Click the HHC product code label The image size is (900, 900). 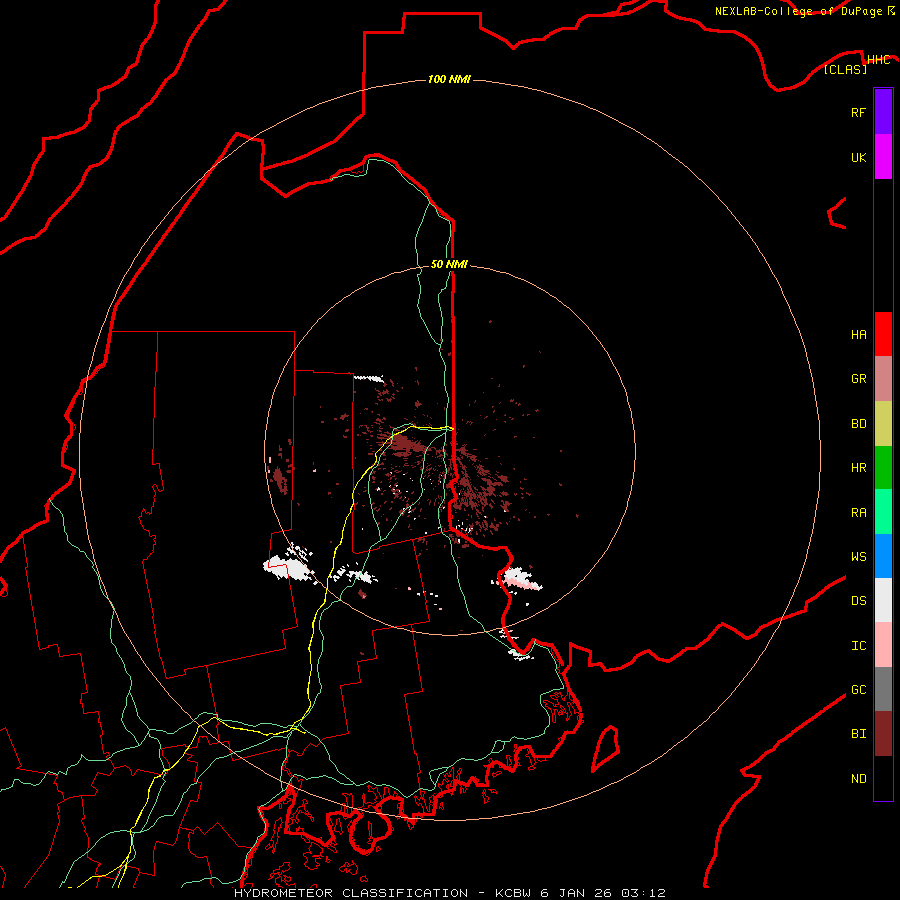[x=879, y=60]
